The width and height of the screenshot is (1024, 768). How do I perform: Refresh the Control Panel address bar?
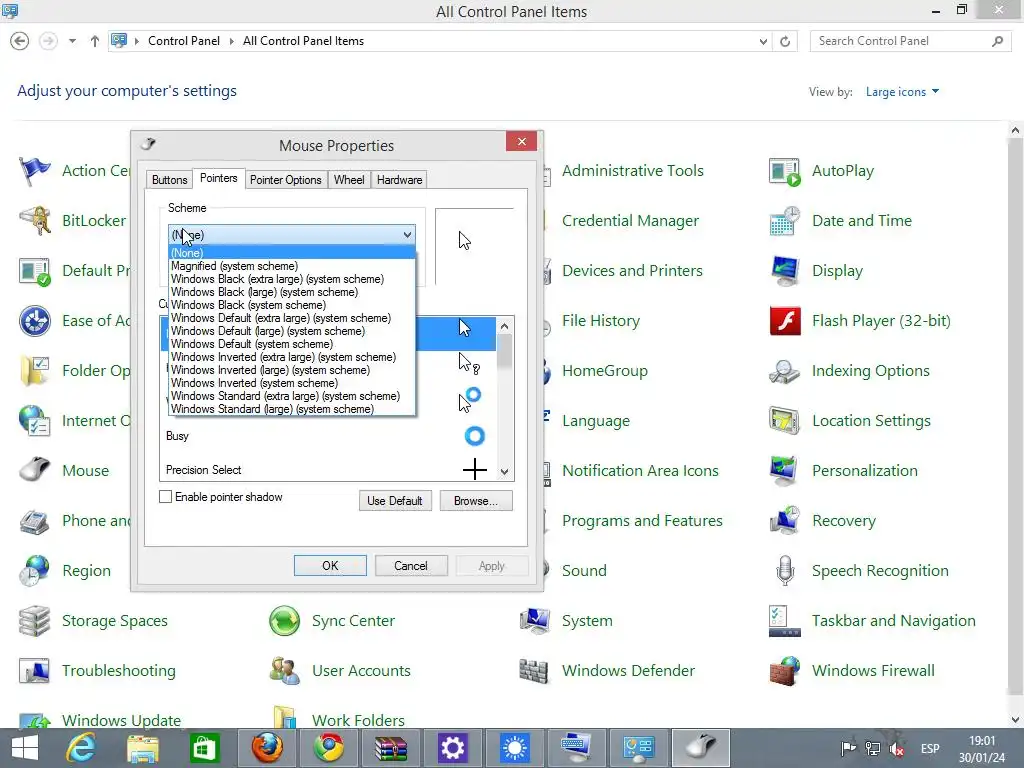click(x=785, y=41)
